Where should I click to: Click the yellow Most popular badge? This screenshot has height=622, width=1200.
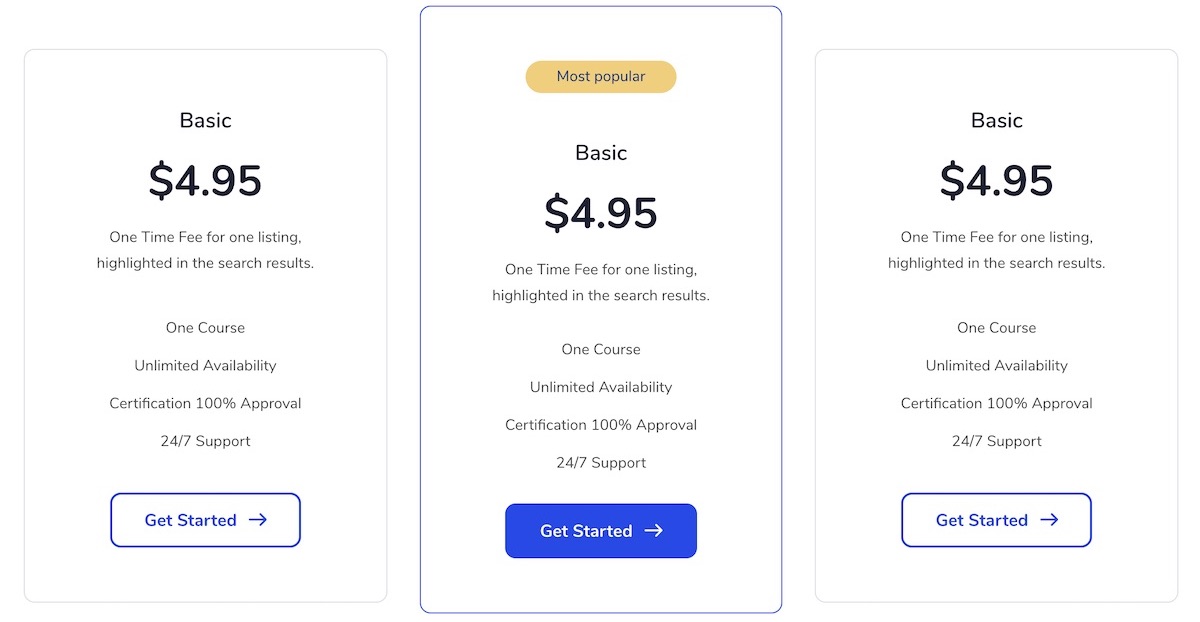[601, 77]
